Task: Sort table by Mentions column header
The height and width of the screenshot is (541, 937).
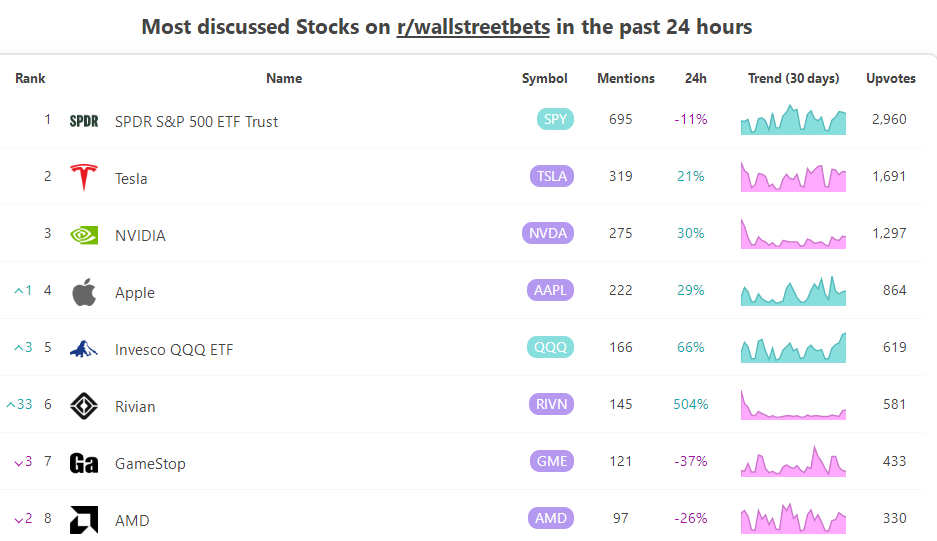Action: tap(626, 78)
